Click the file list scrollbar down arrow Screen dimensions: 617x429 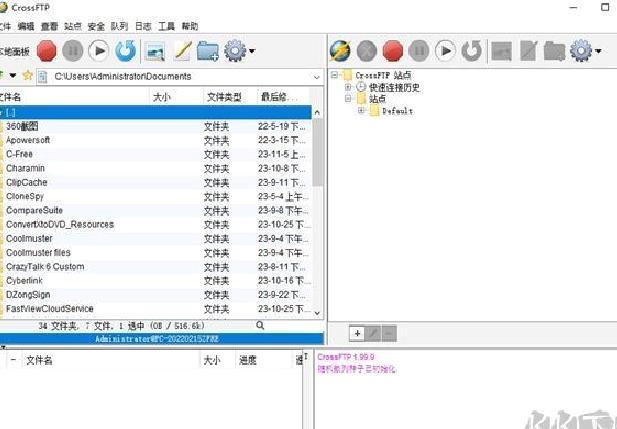[317, 313]
